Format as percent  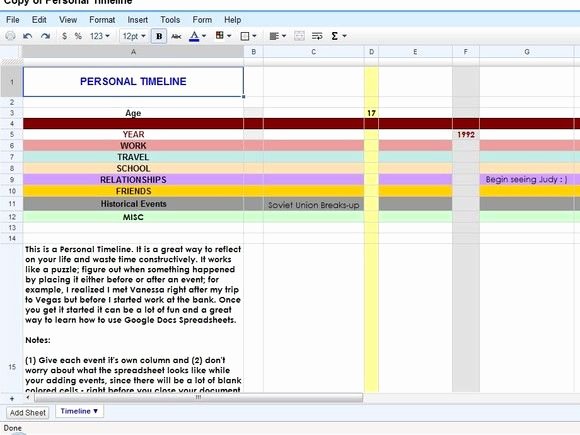[78, 36]
